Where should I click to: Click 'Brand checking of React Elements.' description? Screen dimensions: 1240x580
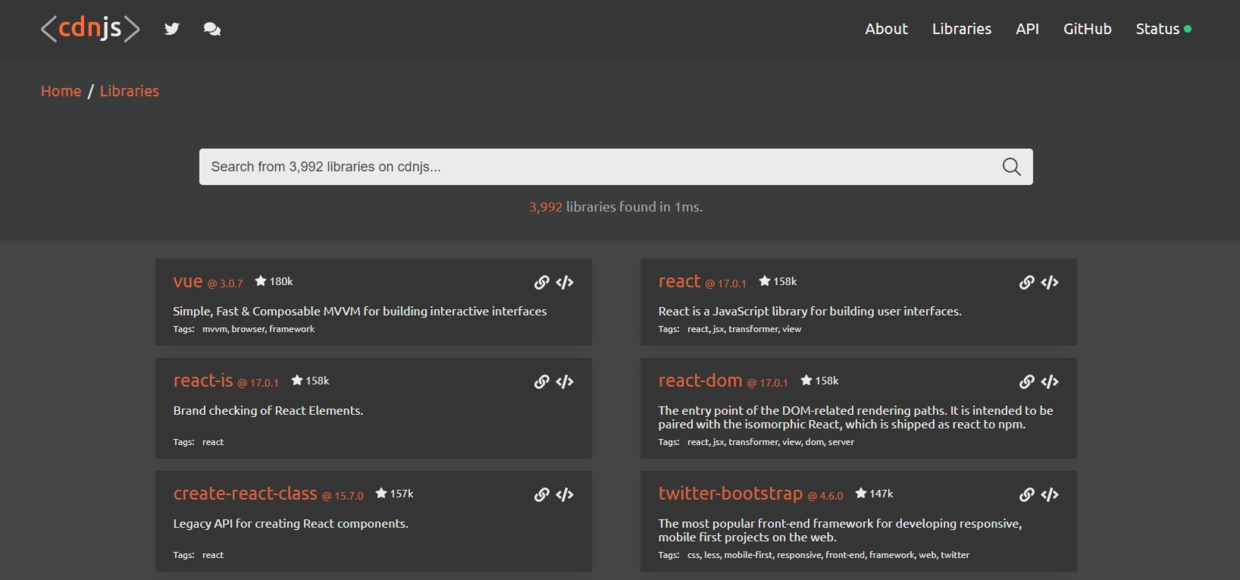click(268, 411)
